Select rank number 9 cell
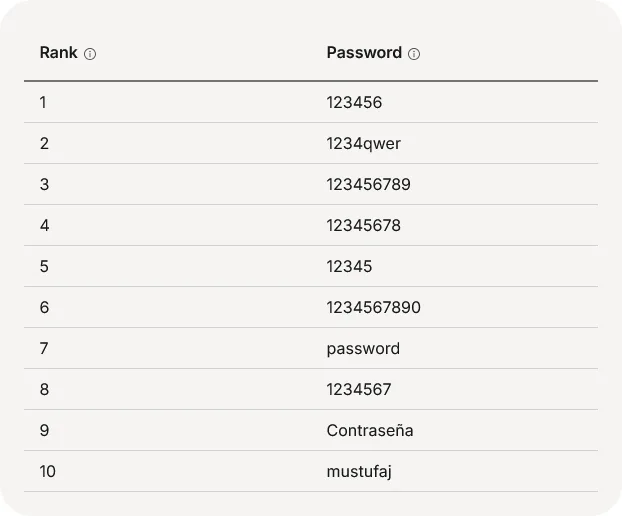 point(44,430)
